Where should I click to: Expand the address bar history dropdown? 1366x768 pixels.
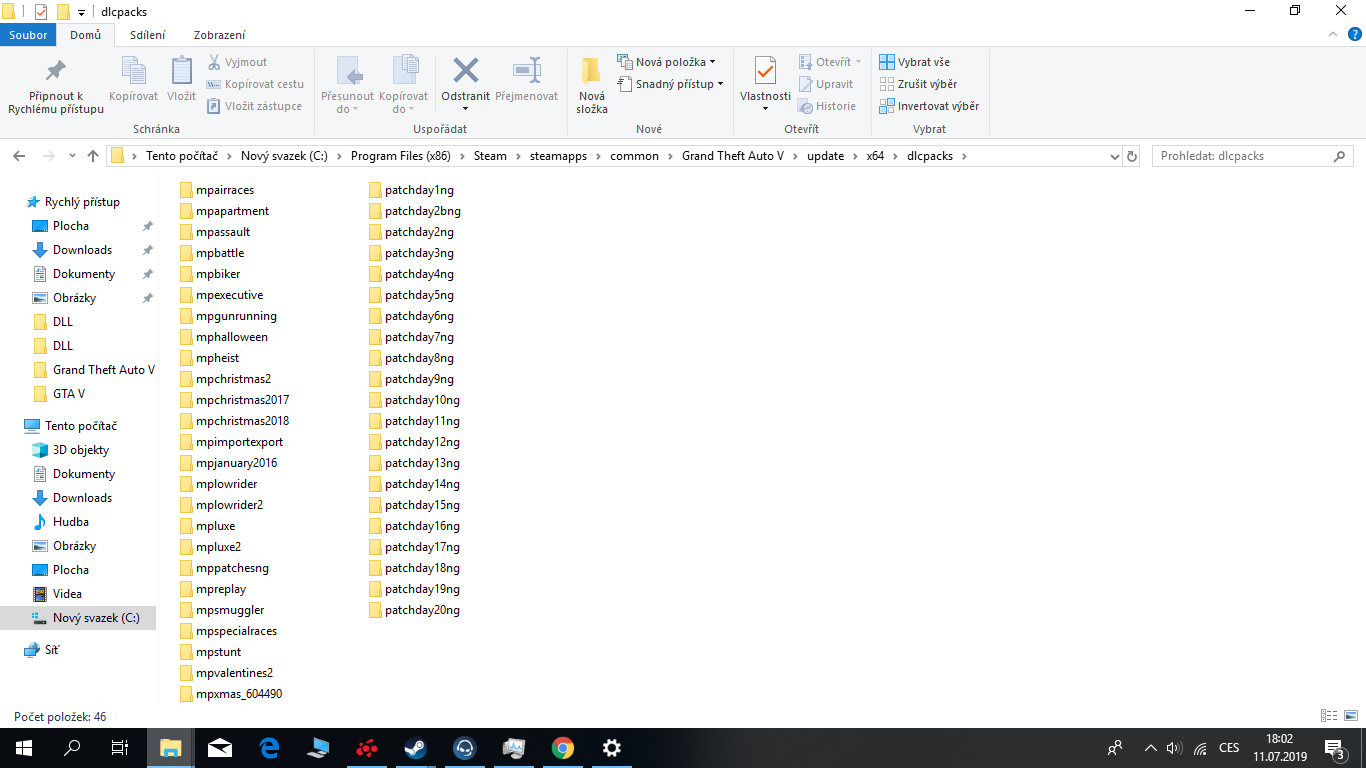1115,156
